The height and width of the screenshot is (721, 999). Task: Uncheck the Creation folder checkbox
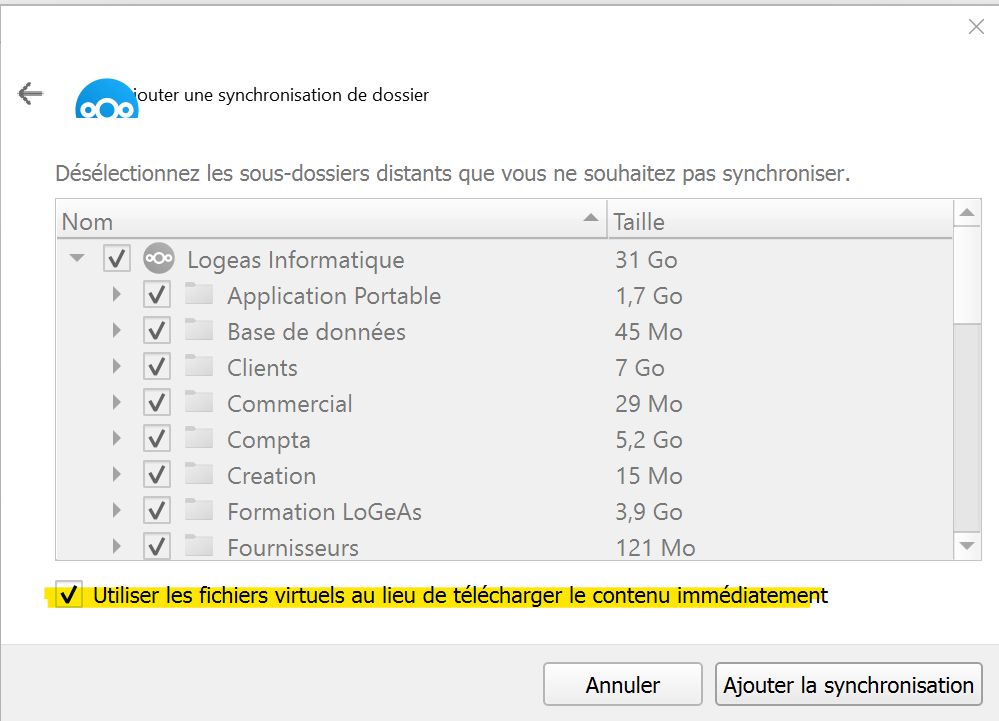point(157,475)
